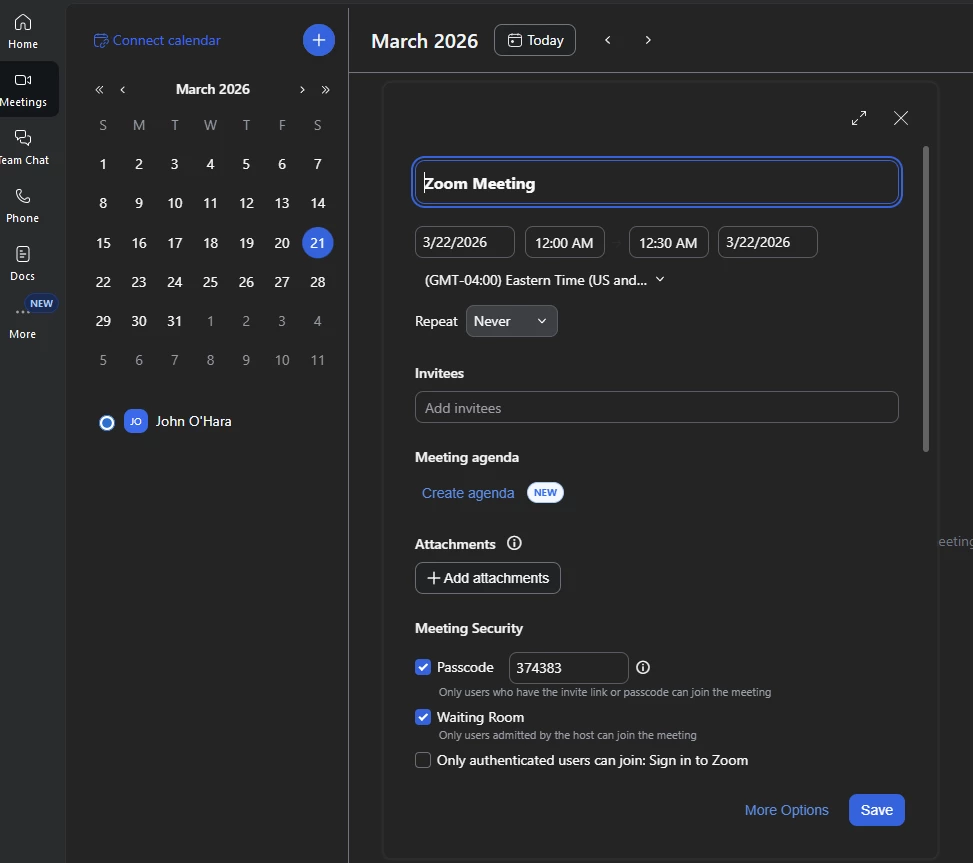Open the end date 3/22/2026 field
Viewport: 973px width, 863px height.
[768, 243]
